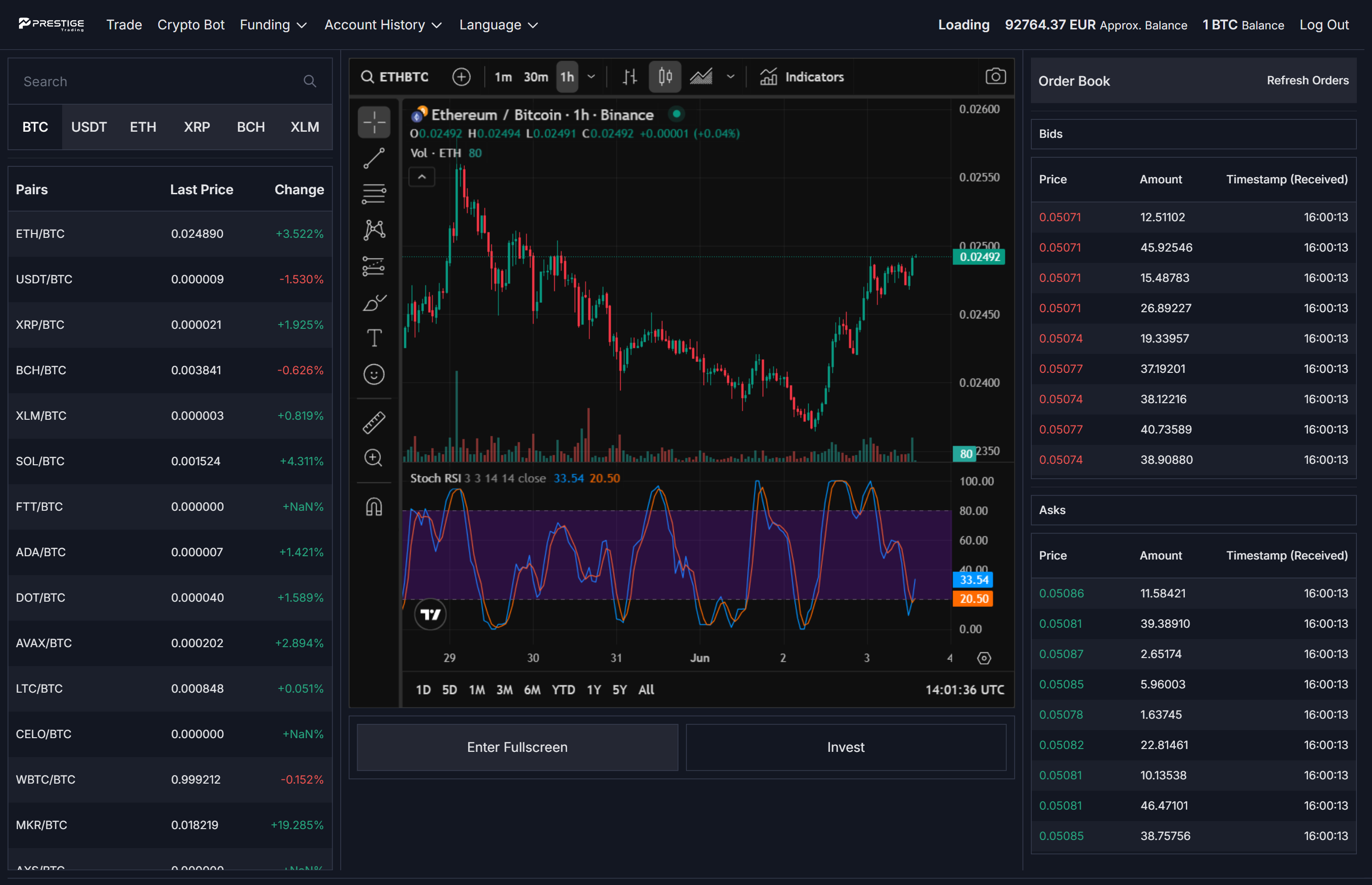Set chart range to 3M
Image resolution: width=1372 pixels, height=885 pixels.
504,690
